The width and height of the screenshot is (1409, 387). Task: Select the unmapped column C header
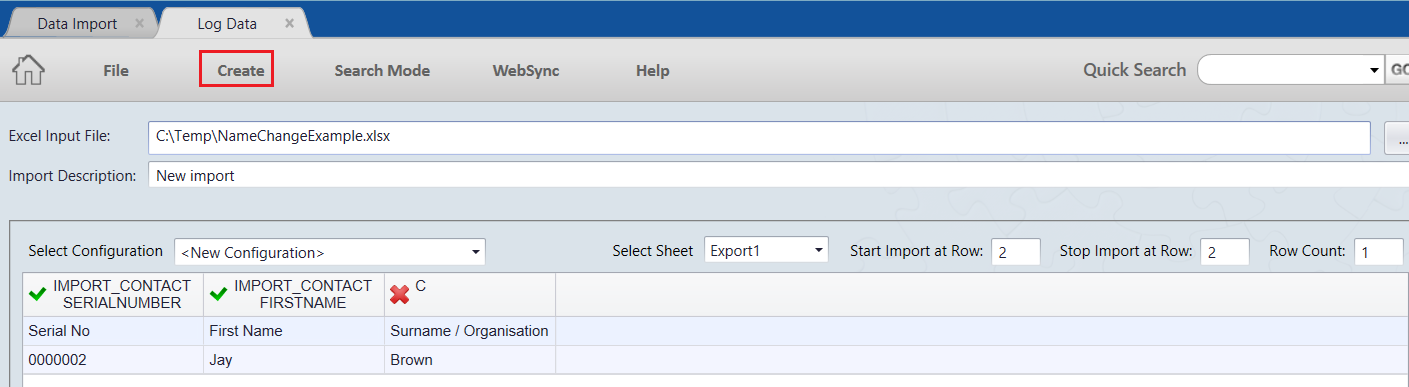pyautogui.click(x=470, y=294)
